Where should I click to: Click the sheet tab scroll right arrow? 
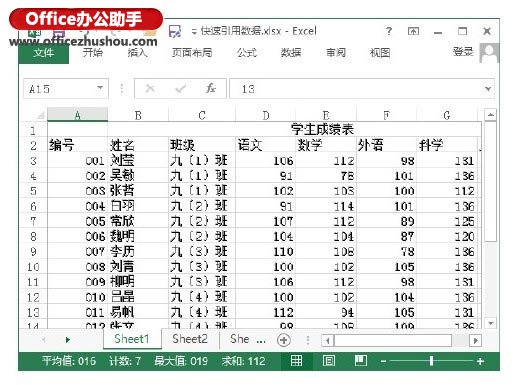(68, 340)
